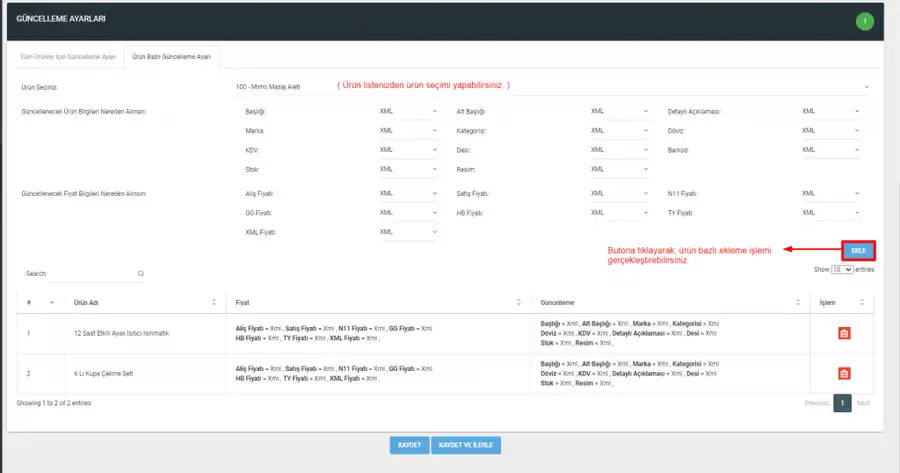Click product name 6 Lı Kupa Çekme Seti
The image size is (900, 473).
[x=103, y=374]
